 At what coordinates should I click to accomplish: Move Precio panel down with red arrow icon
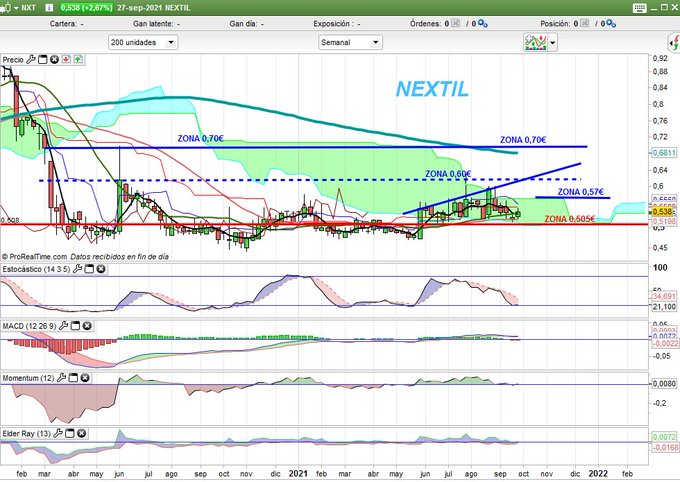tap(66, 59)
